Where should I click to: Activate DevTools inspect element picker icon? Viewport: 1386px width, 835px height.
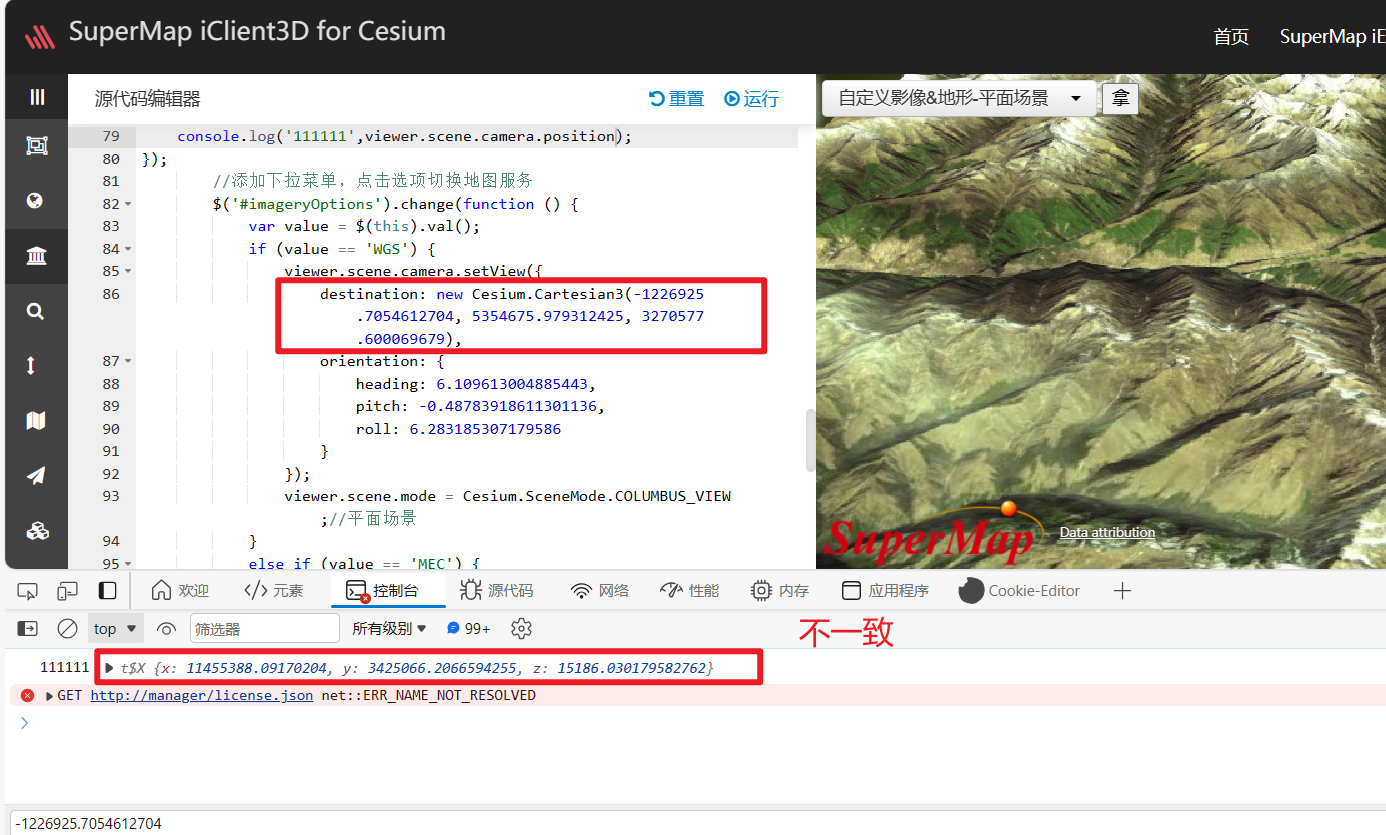pyautogui.click(x=28, y=591)
